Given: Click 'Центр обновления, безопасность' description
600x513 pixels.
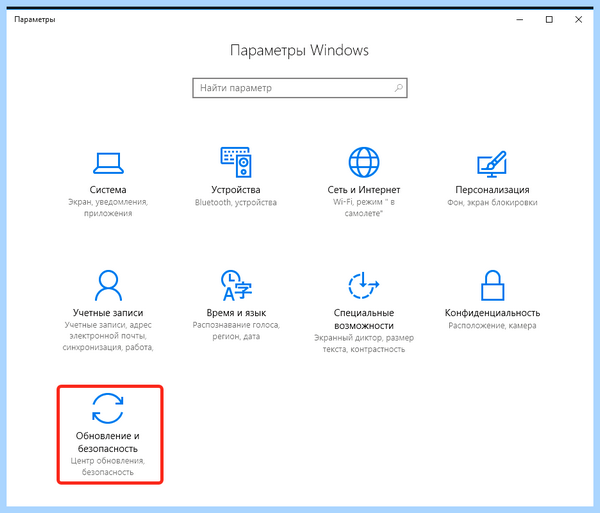Looking at the screenshot, I should coord(108,466).
